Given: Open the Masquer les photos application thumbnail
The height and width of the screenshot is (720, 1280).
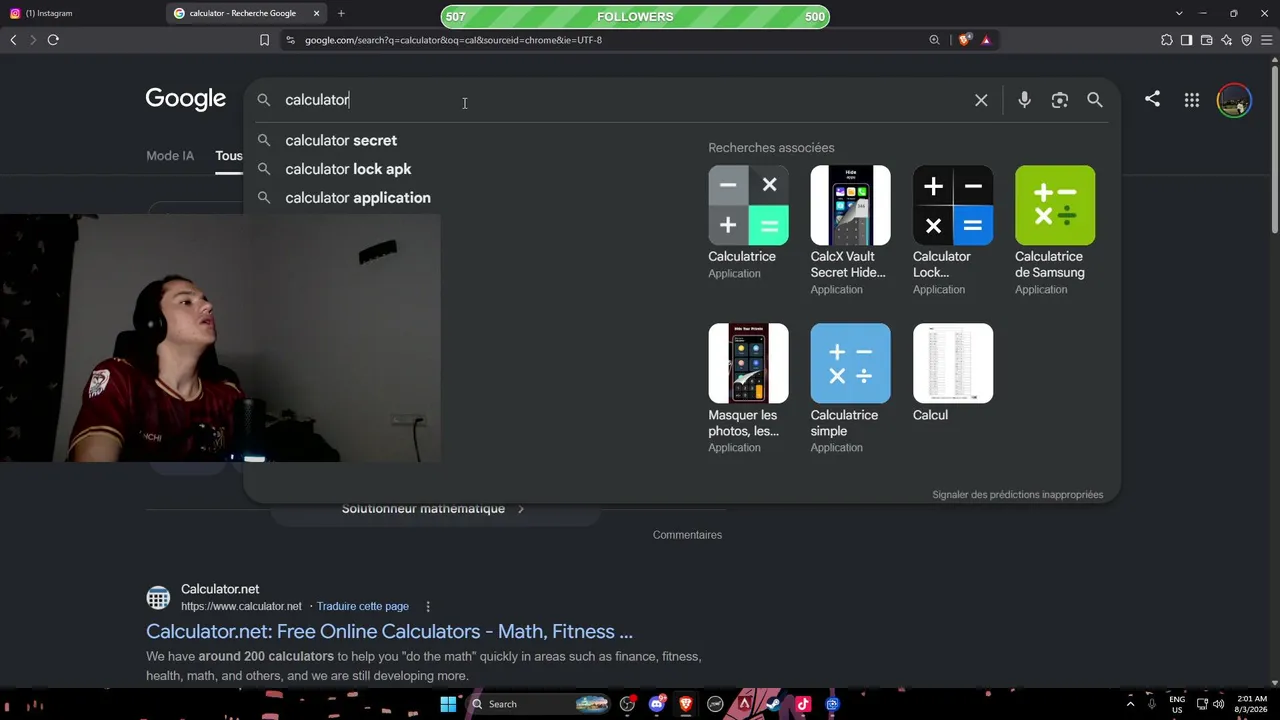Looking at the screenshot, I should click(x=748, y=363).
